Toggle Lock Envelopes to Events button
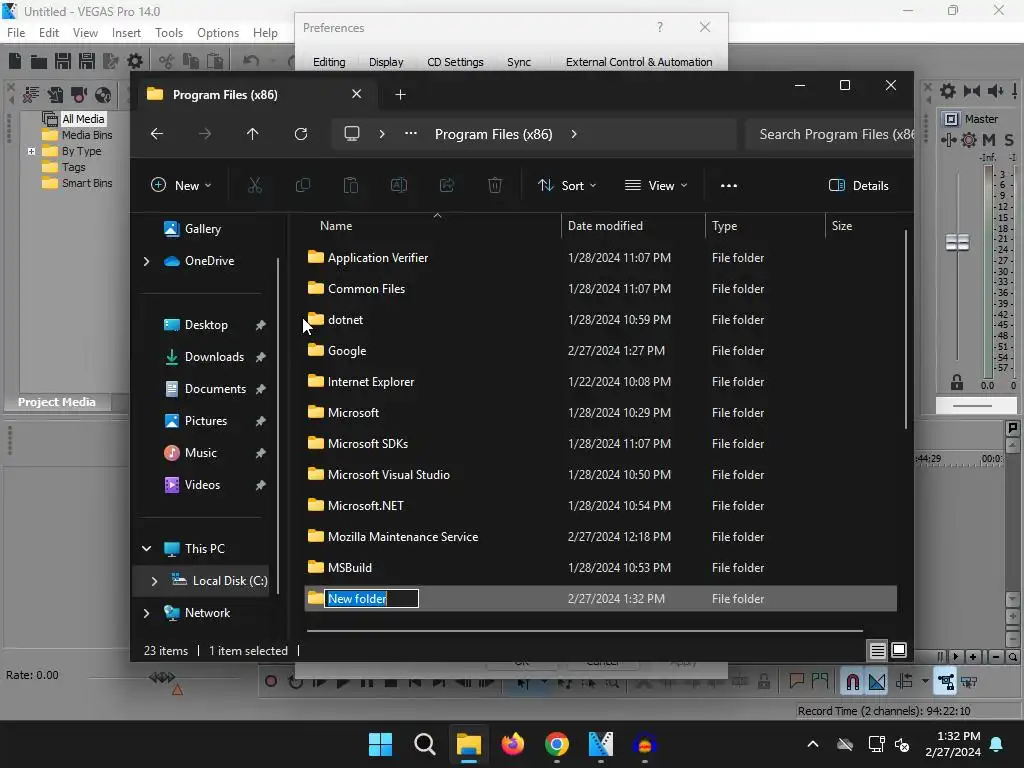Screen dimensions: 1024x768 pos(945,682)
